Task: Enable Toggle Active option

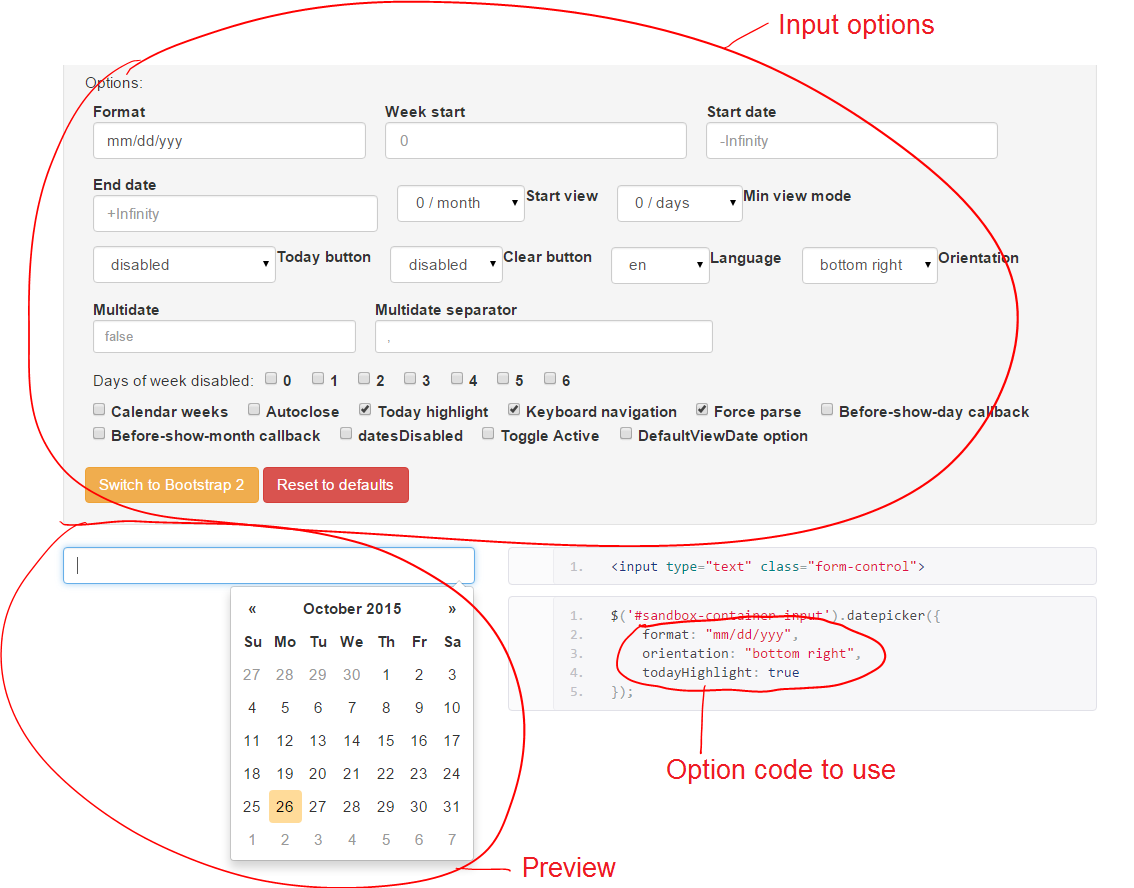Action: tap(487, 432)
